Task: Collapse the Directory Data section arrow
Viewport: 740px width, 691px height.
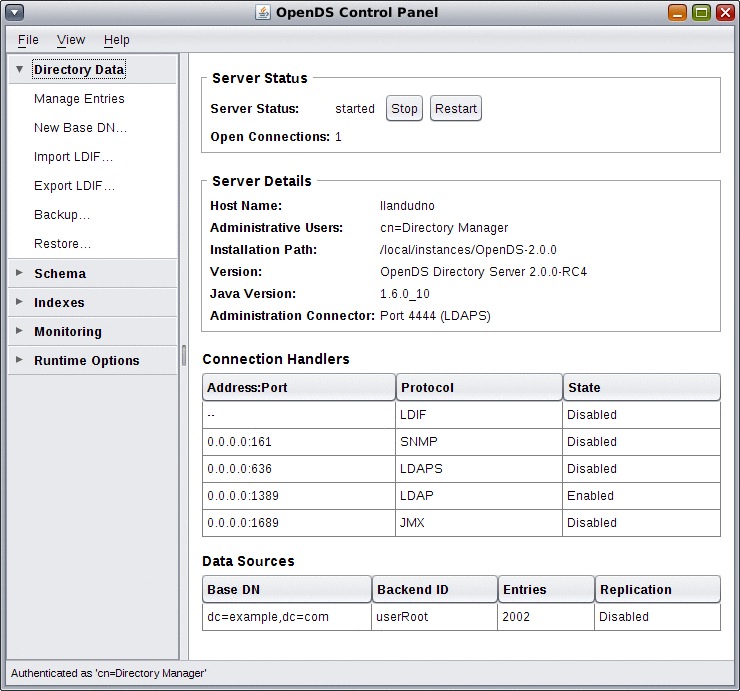Action: (x=19, y=69)
